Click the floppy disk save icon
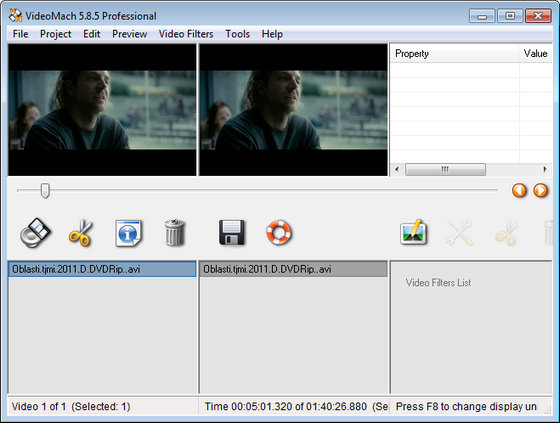The width and height of the screenshot is (560, 423). pos(232,233)
